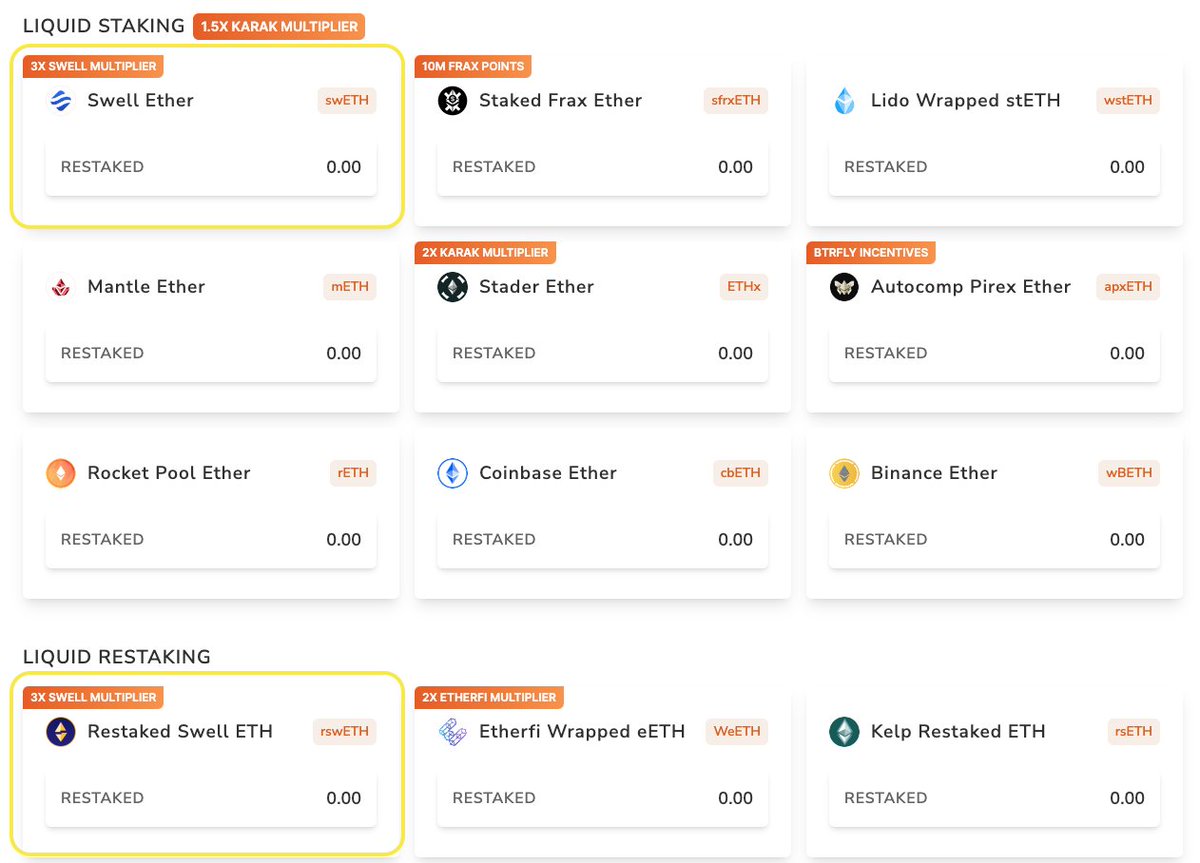The height and width of the screenshot is (863, 1200).
Task: Click the "Coinbase Ether" asset name
Action: [x=548, y=472]
